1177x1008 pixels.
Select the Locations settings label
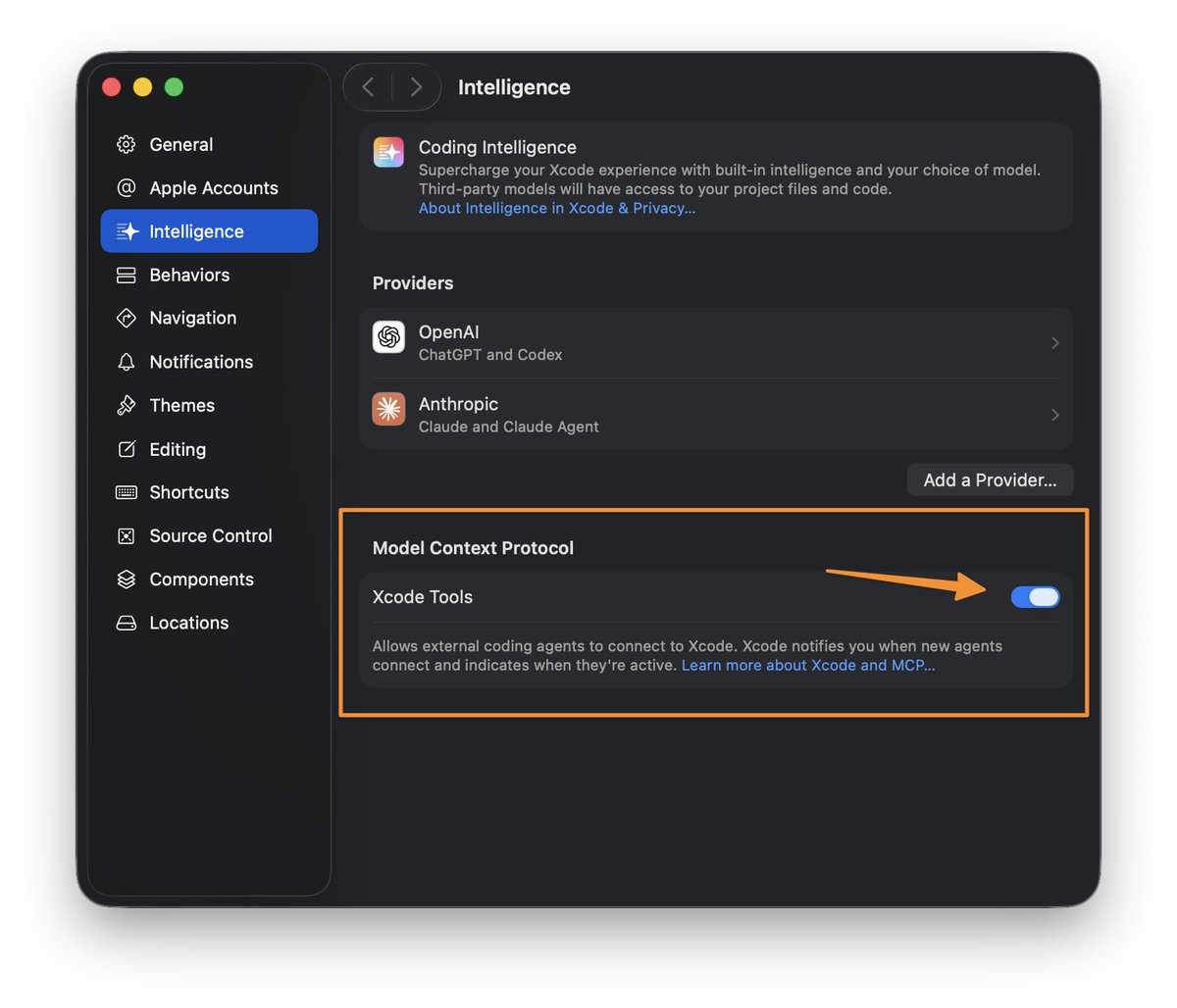pos(189,623)
